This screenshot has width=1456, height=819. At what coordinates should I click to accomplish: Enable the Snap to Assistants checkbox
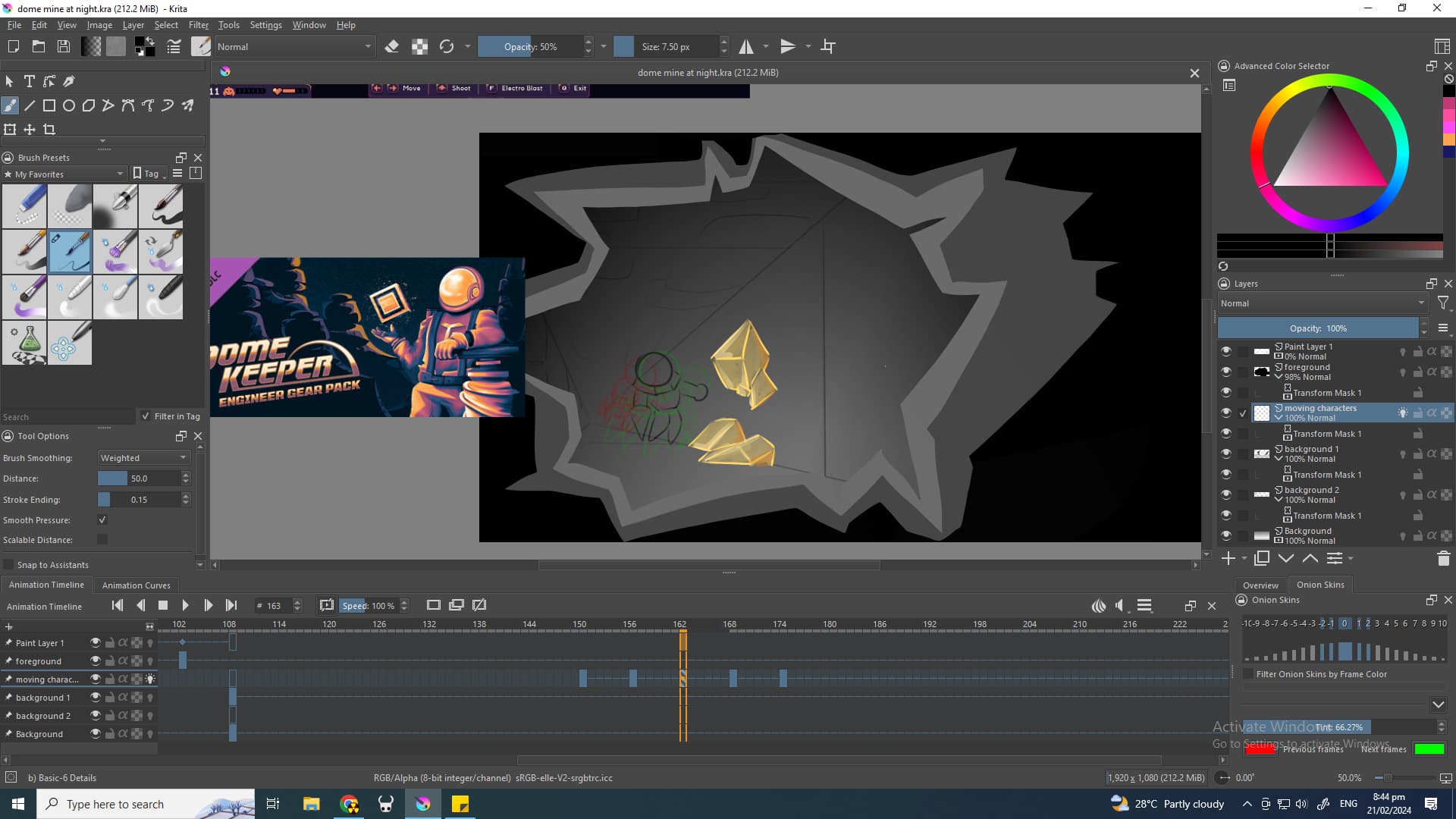tap(9, 565)
